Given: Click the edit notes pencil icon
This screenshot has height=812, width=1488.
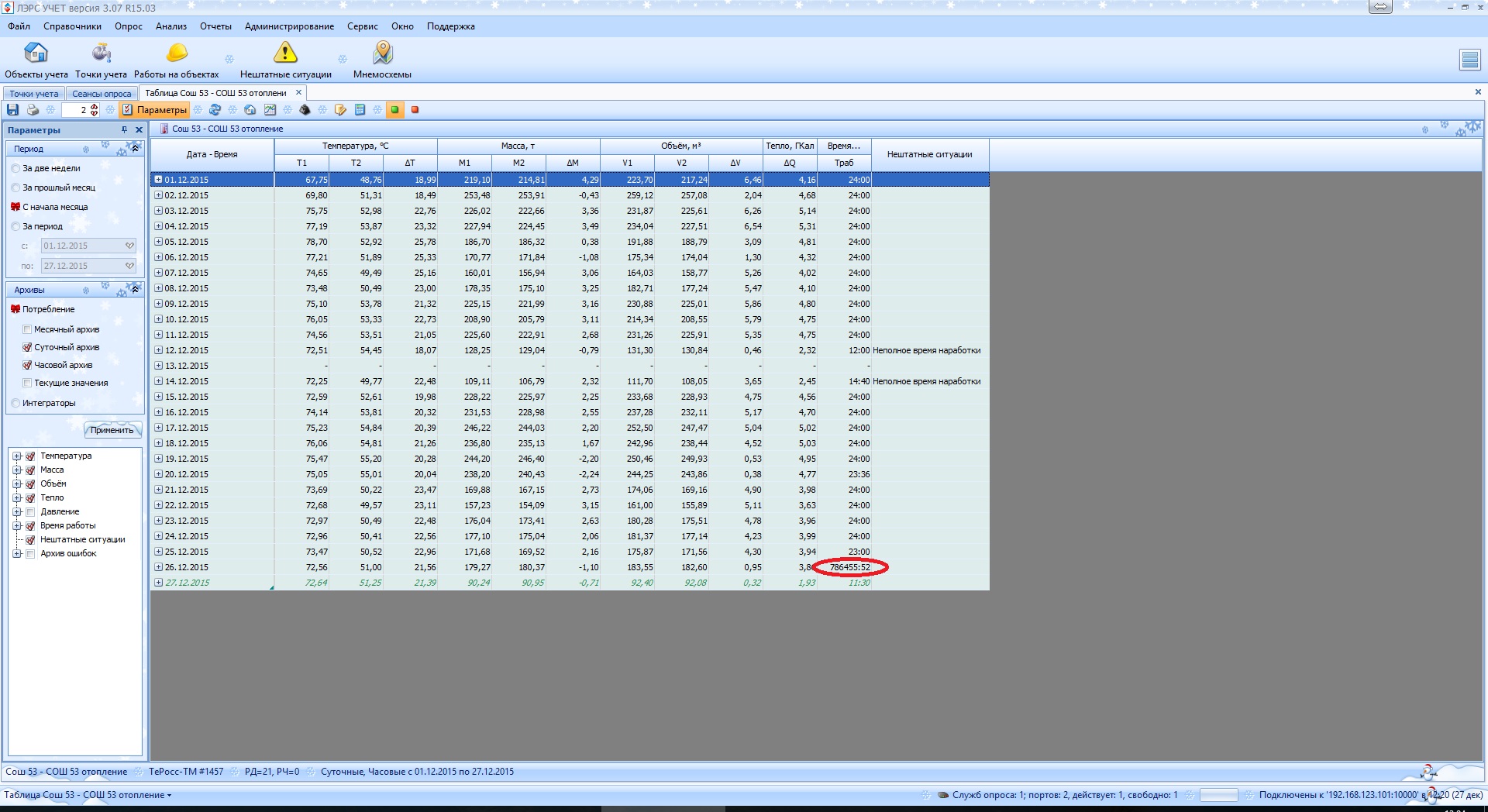Looking at the screenshot, I should coord(340,110).
